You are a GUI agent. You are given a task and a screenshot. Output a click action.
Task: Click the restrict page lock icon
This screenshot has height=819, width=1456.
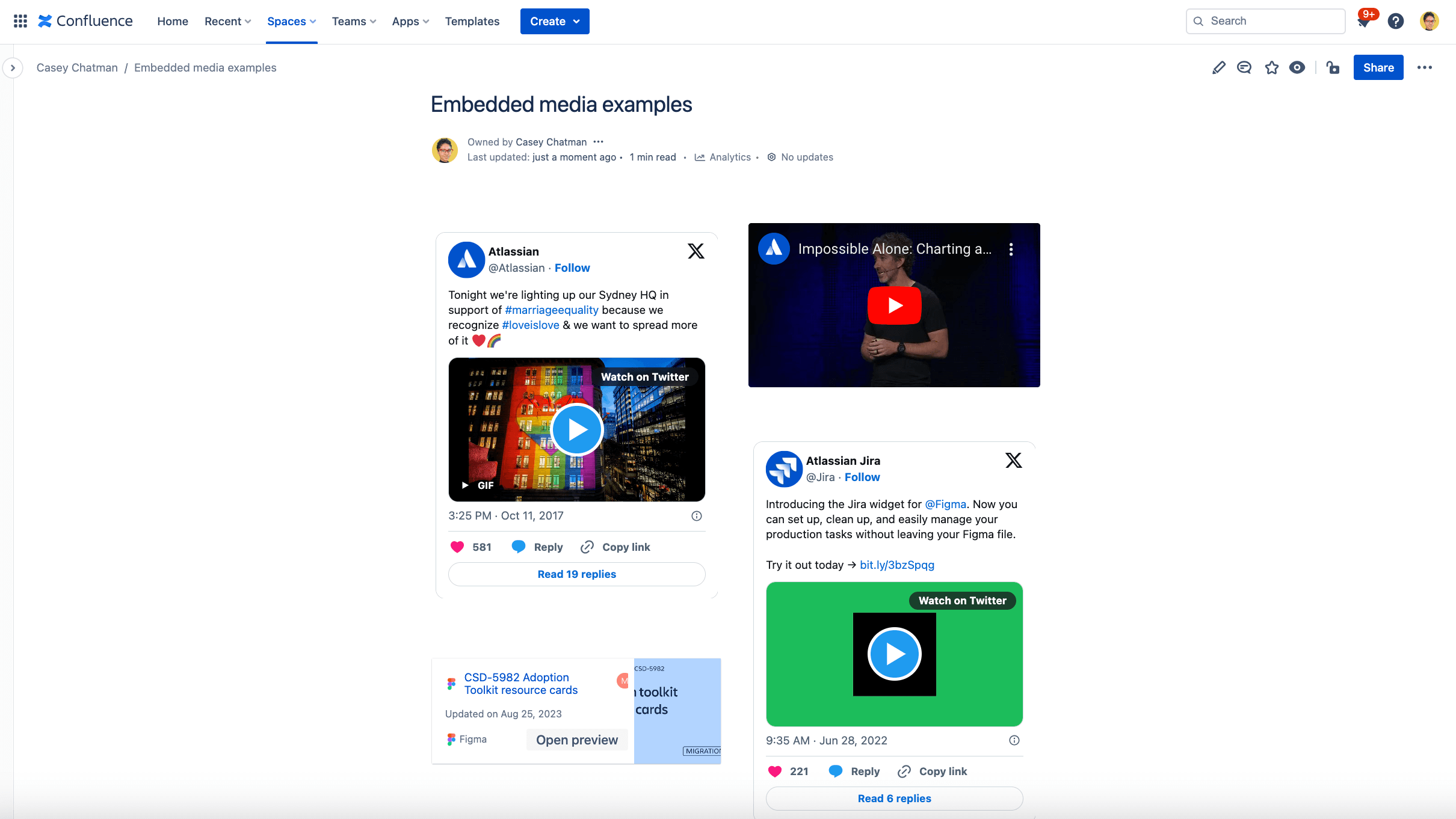1333,67
